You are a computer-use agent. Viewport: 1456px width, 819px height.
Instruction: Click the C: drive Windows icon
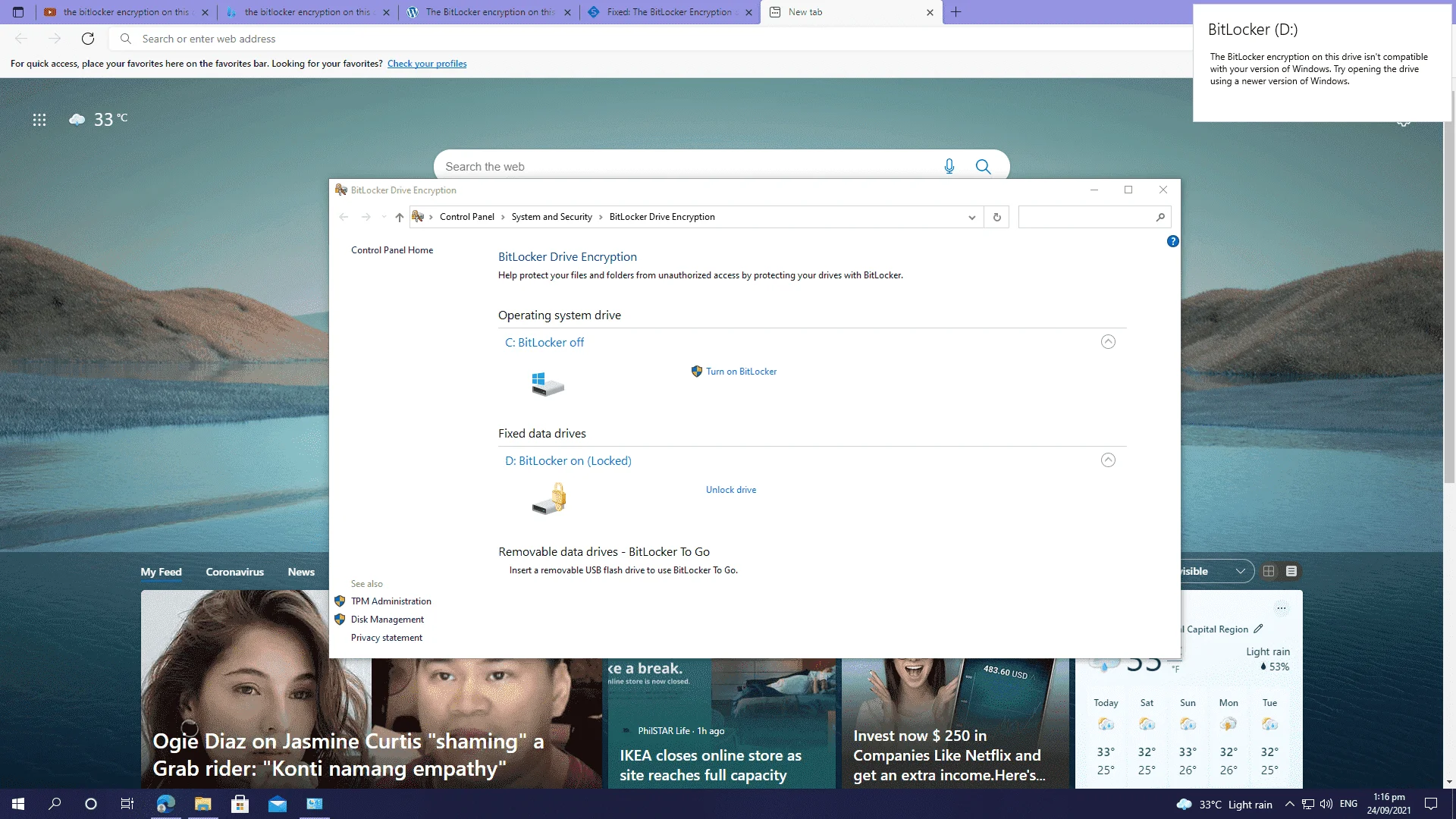coord(548,384)
